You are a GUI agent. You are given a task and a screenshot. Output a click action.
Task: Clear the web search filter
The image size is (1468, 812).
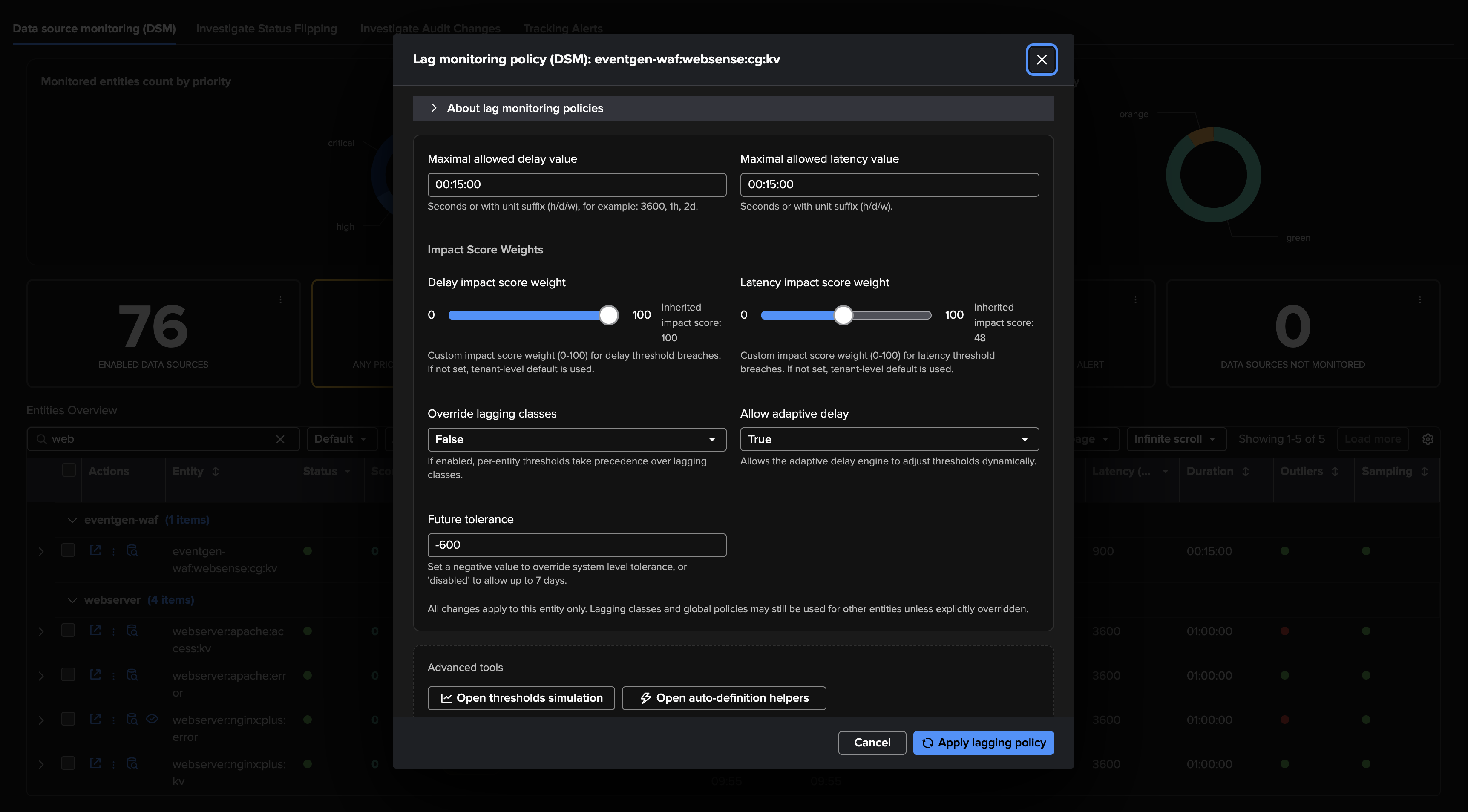tap(280, 439)
